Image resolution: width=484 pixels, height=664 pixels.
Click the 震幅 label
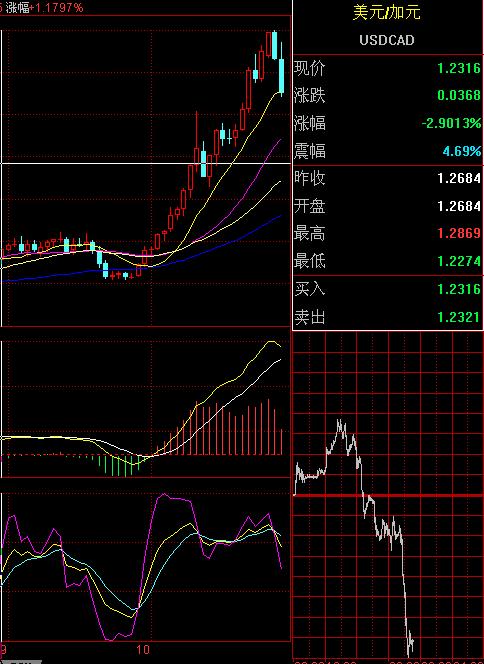point(310,151)
